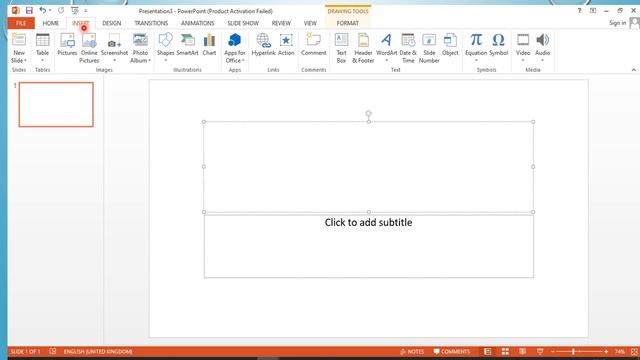Image resolution: width=640 pixels, height=360 pixels.
Task: Switch to the SLIDE SHOW tab
Action: [x=243, y=23]
